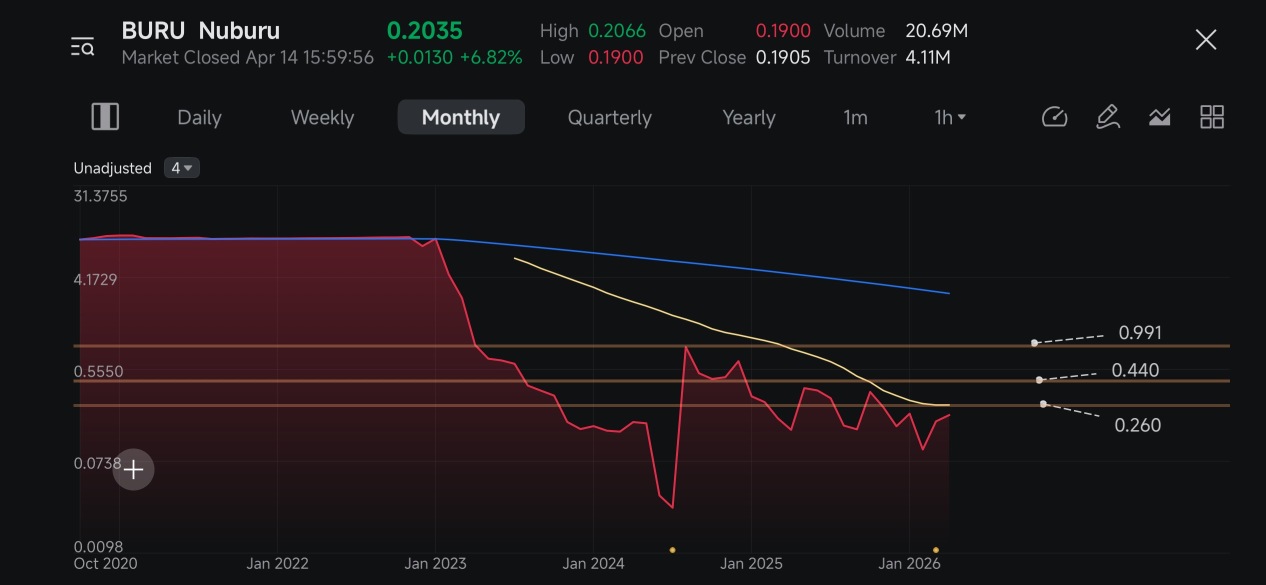Tap the 0.5550 price axis label
This screenshot has width=1266, height=585.
click(98, 371)
